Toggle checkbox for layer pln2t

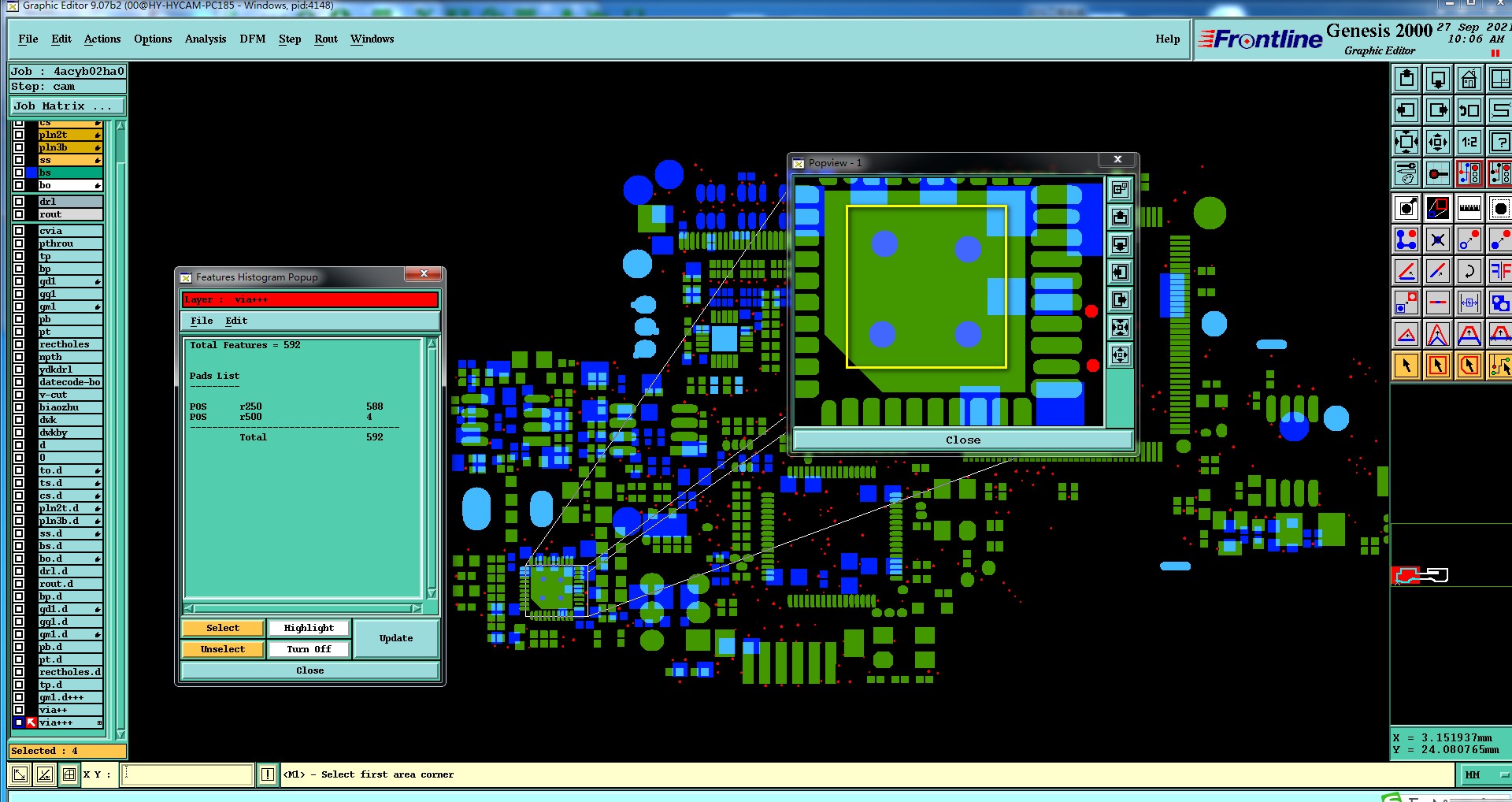[x=19, y=135]
